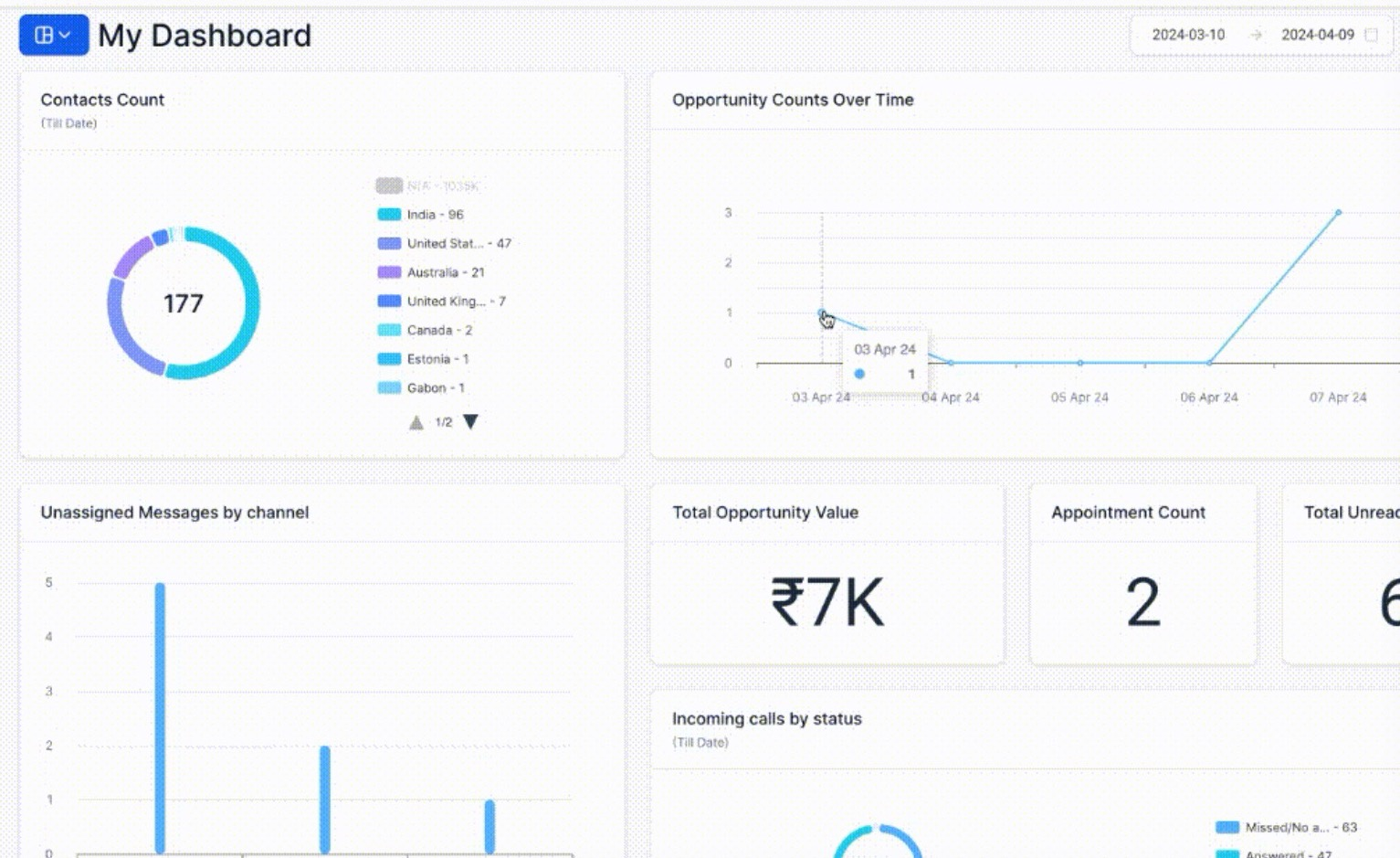Set the end date 2024-04-09 field
This screenshot has height=858, width=1400.
coord(1318,35)
